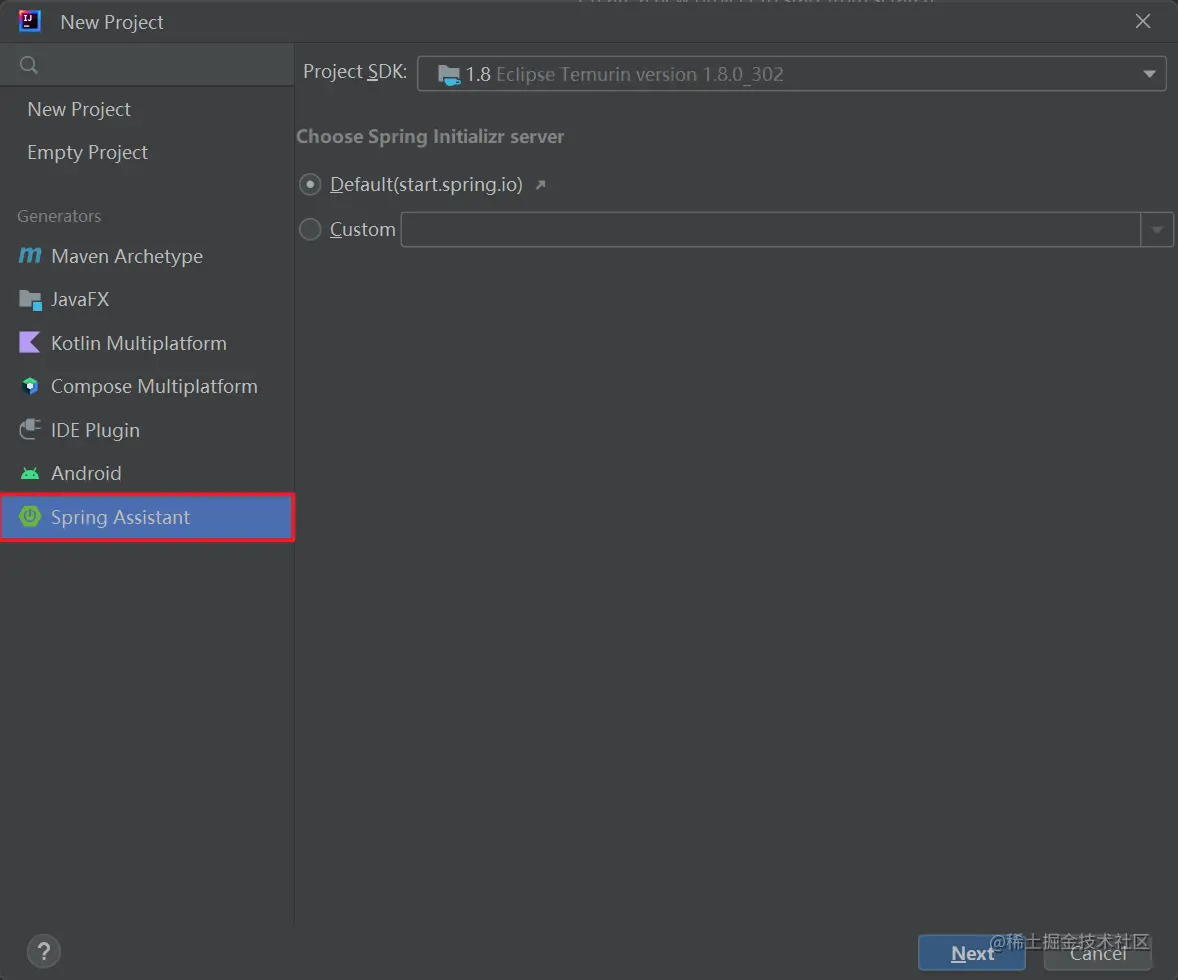
Task: Choose IDE Plugin generator label
Action: pyautogui.click(x=95, y=431)
